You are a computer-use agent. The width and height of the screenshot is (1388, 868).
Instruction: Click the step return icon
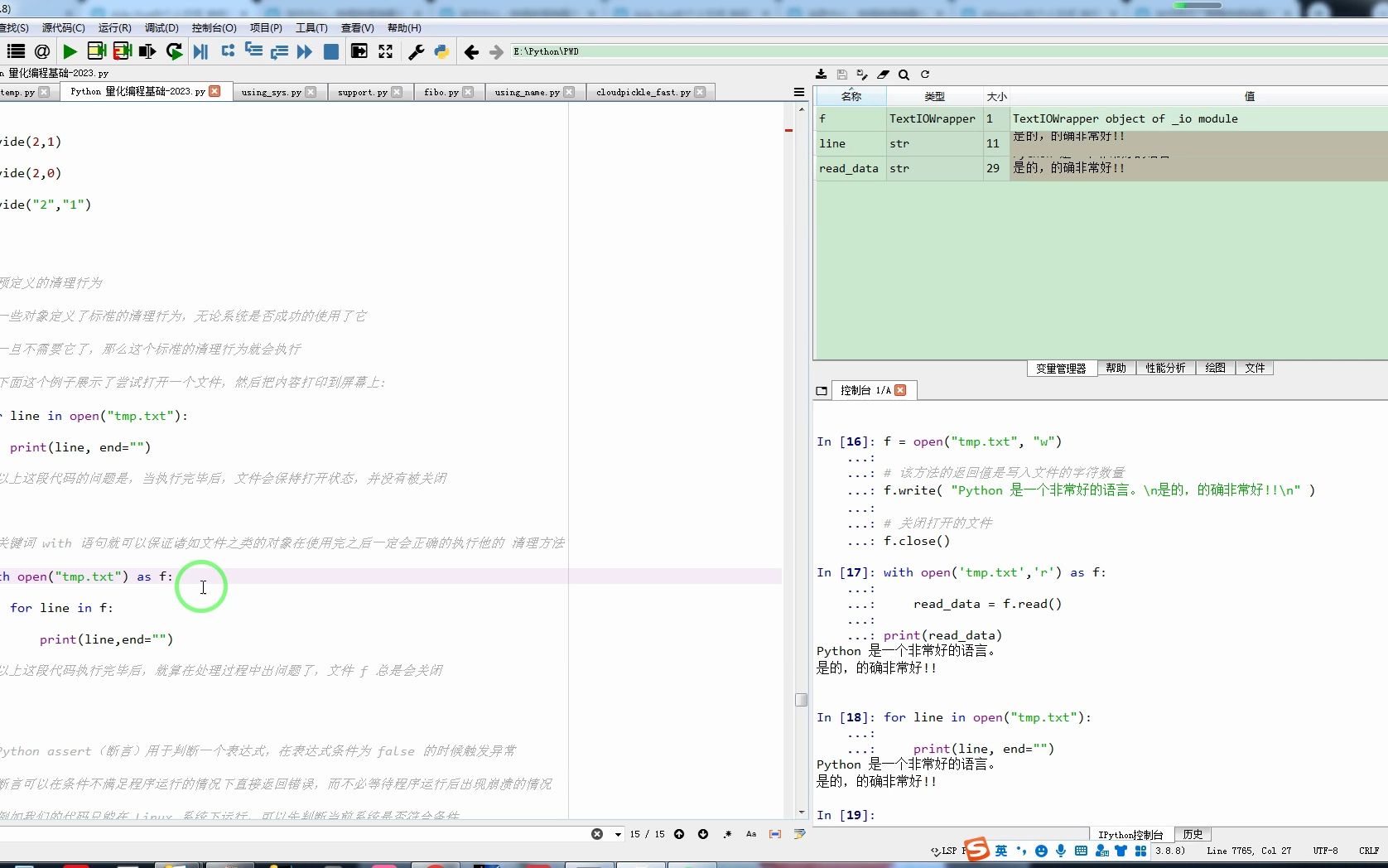pyautogui.click(x=279, y=51)
